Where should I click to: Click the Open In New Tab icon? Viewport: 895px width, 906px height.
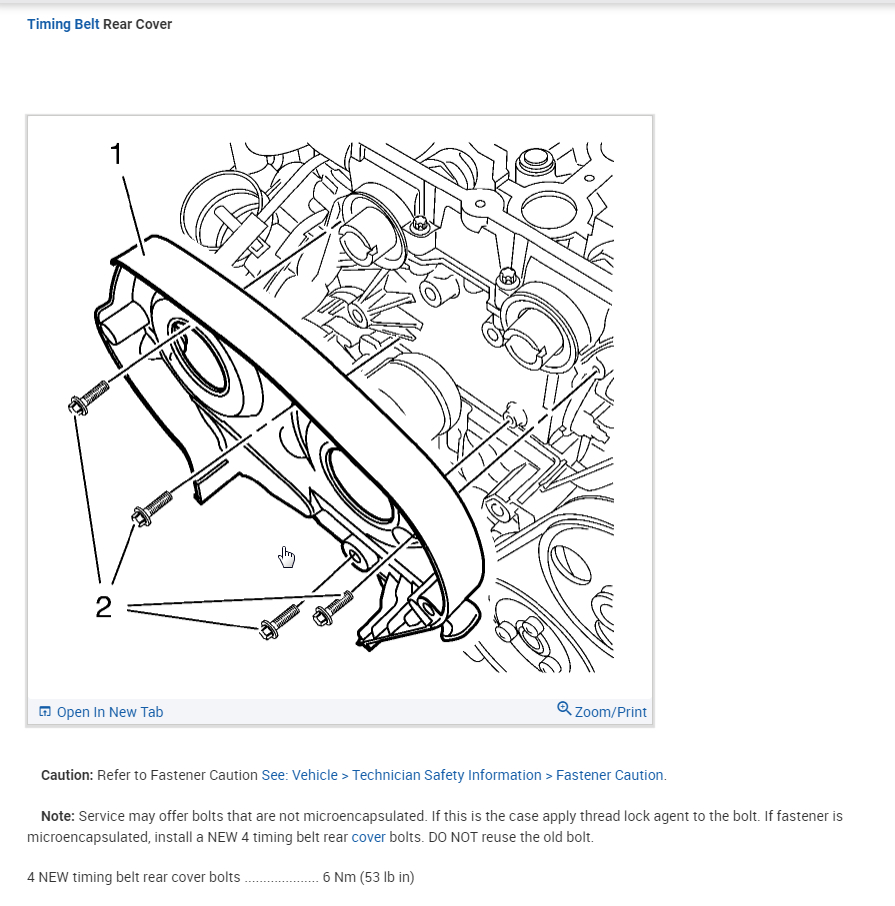click(44, 711)
